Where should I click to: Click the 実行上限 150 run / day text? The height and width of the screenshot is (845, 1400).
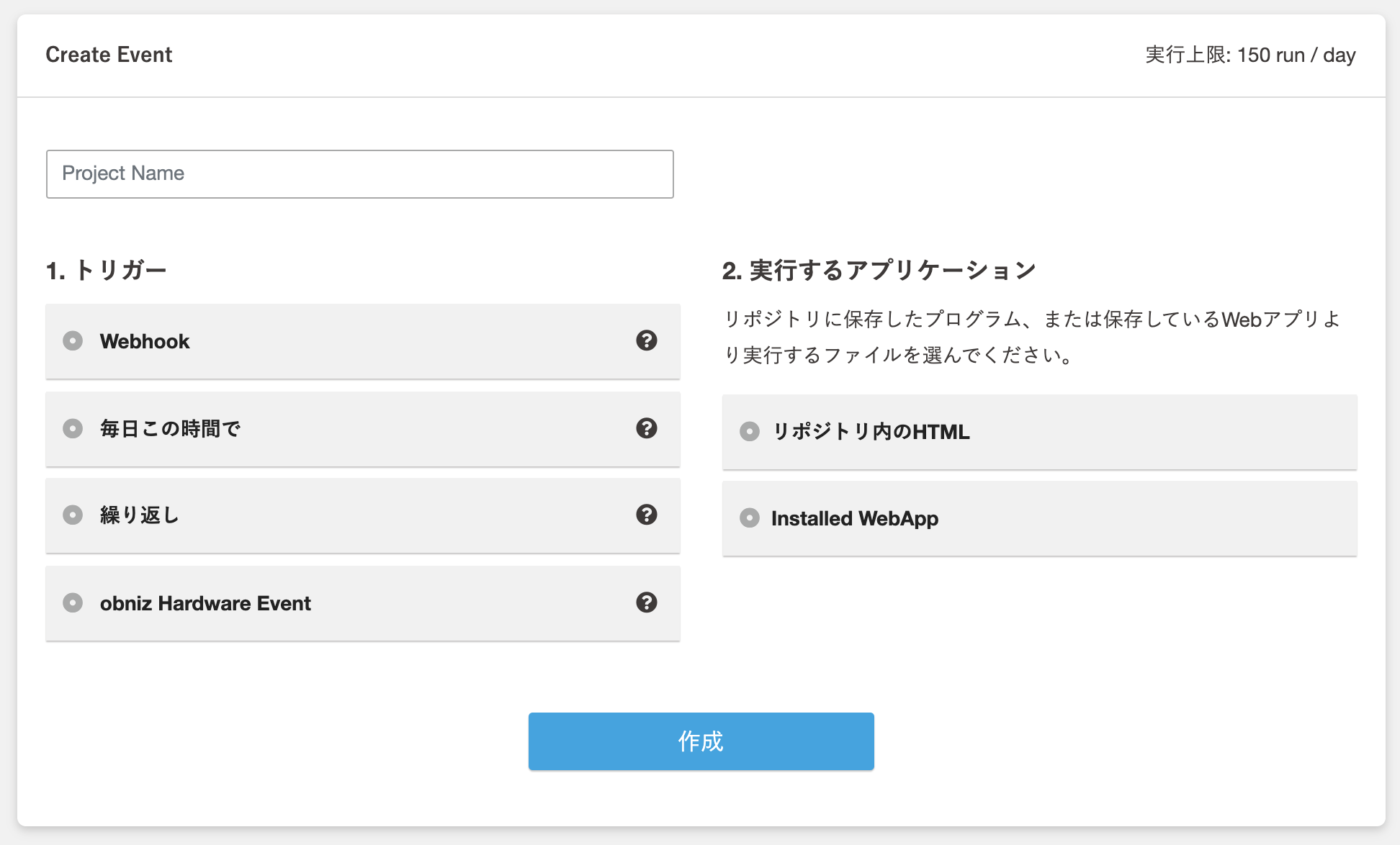click(1250, 55)
